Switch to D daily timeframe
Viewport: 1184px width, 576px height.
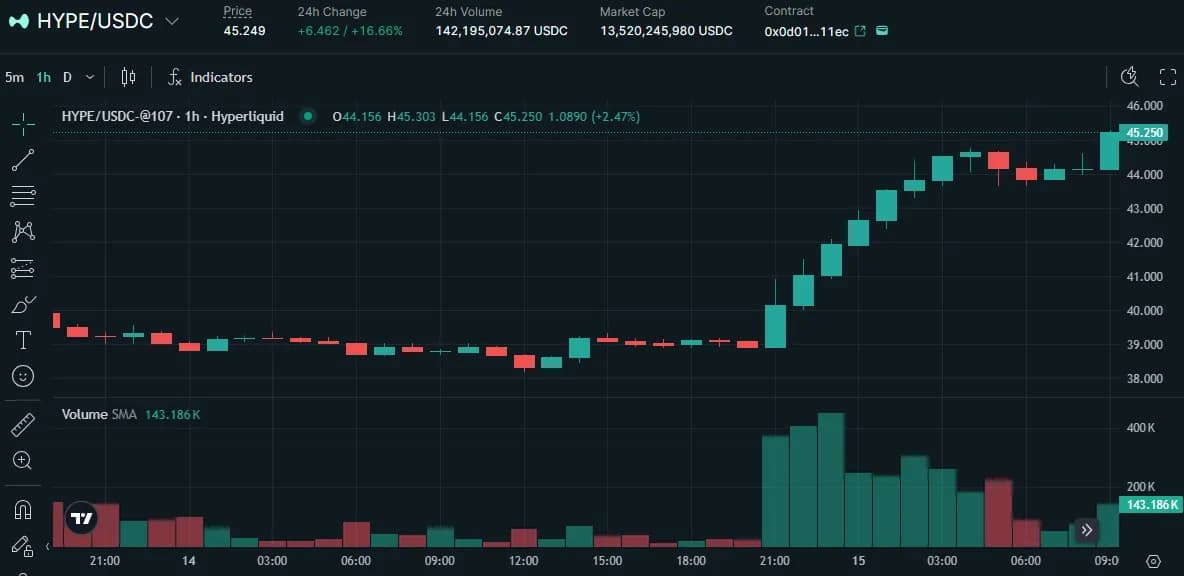point(67,77)
